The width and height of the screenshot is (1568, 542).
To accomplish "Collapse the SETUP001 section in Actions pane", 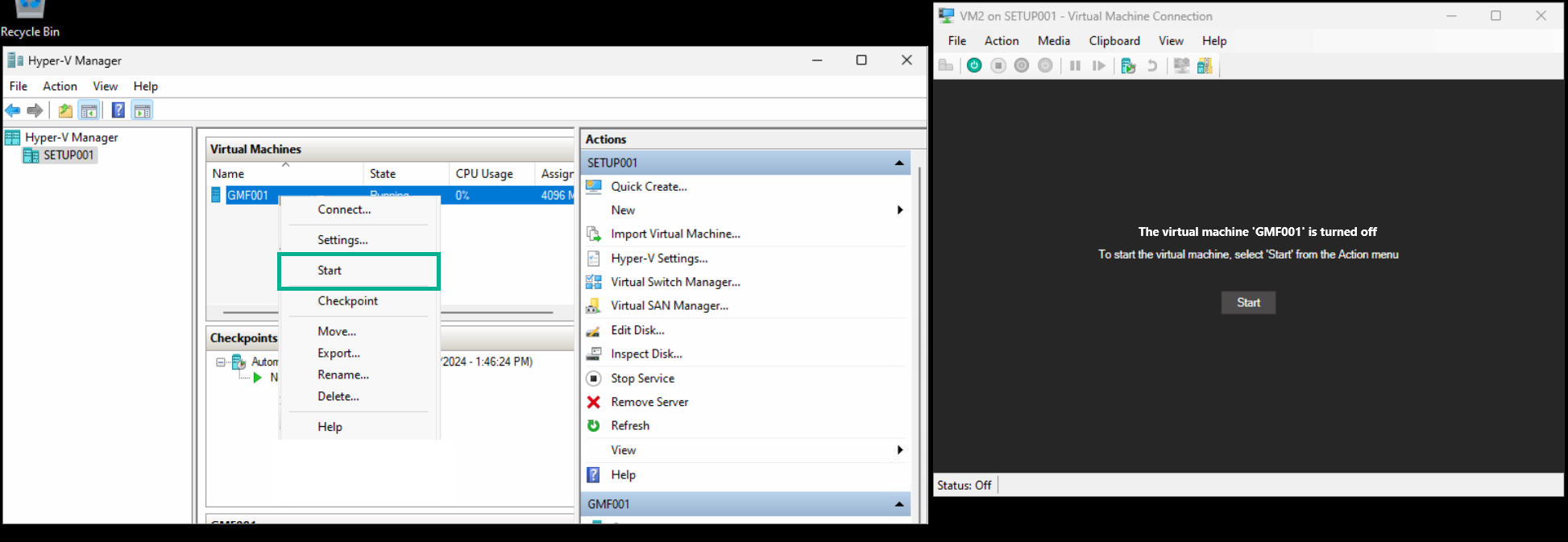I will [x=899, y=163].
